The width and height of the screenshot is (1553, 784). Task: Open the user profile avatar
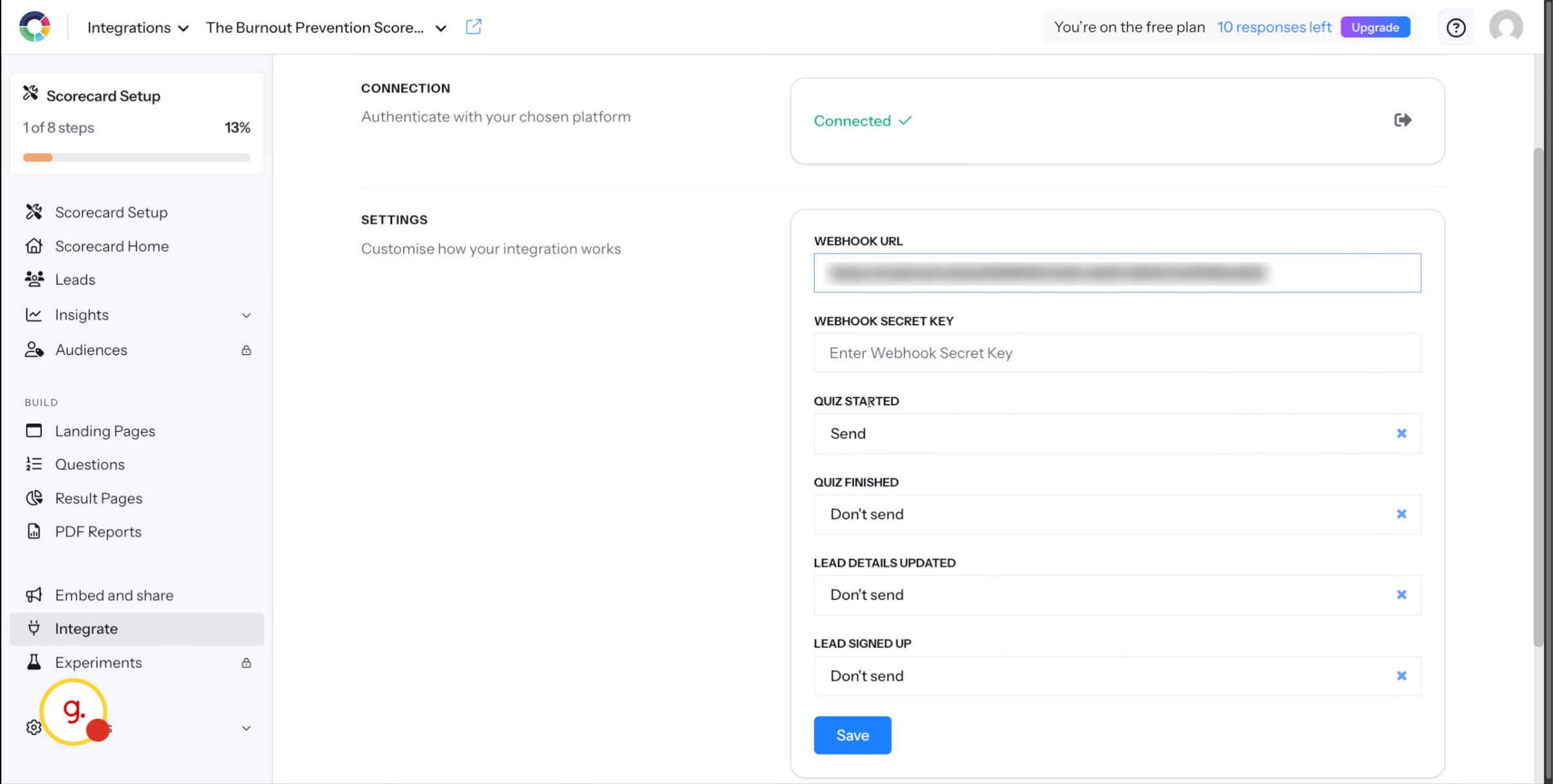pyautogui.click(x=1506, y=27)
